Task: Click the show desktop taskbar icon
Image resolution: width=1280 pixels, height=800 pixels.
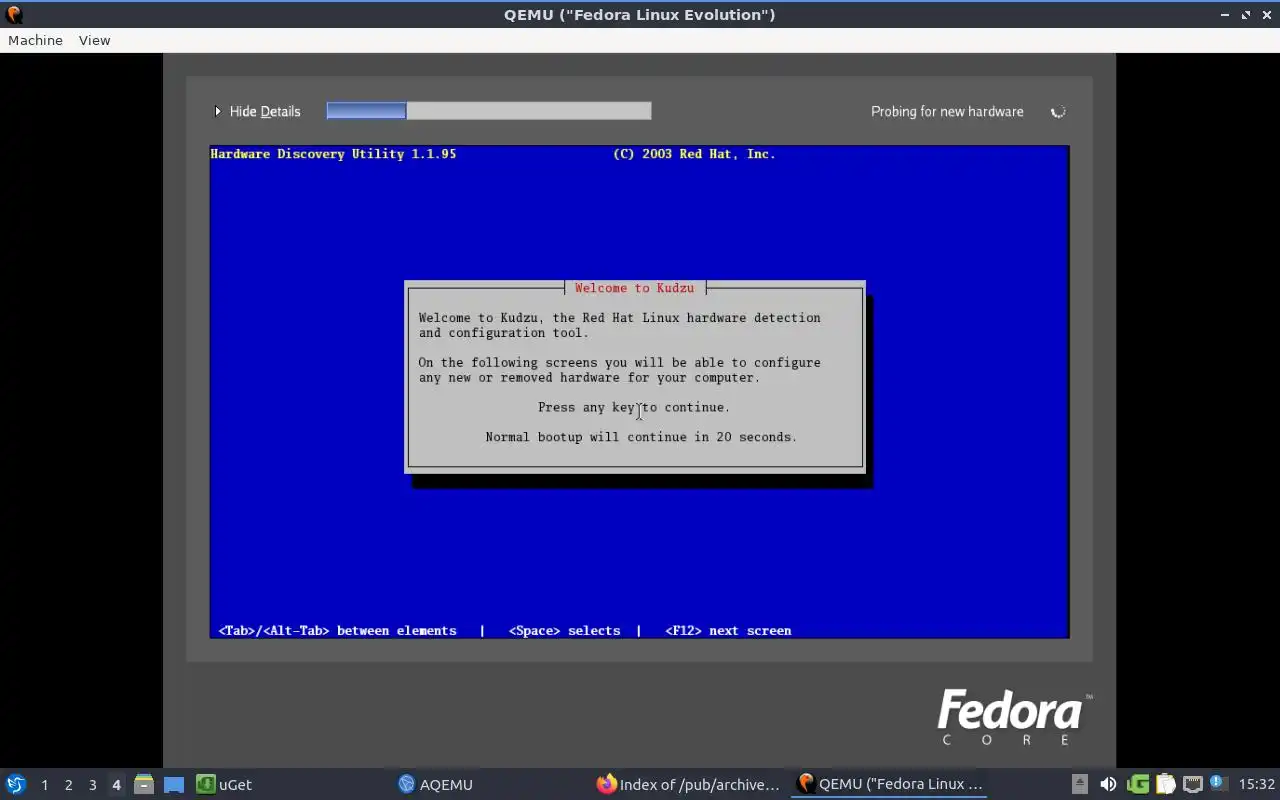Action: click(174, 784)
